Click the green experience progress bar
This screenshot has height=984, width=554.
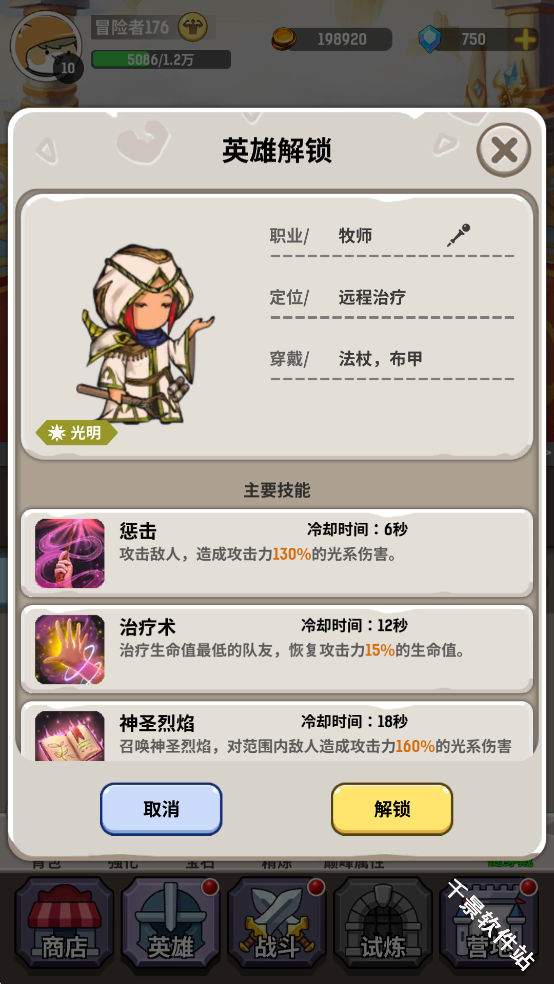click(x=161, y=60)
